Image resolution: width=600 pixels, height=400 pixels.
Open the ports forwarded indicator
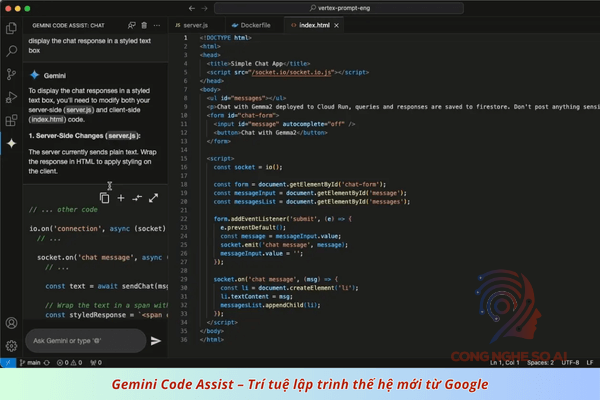pyautogui.click(x=96, y=362)
